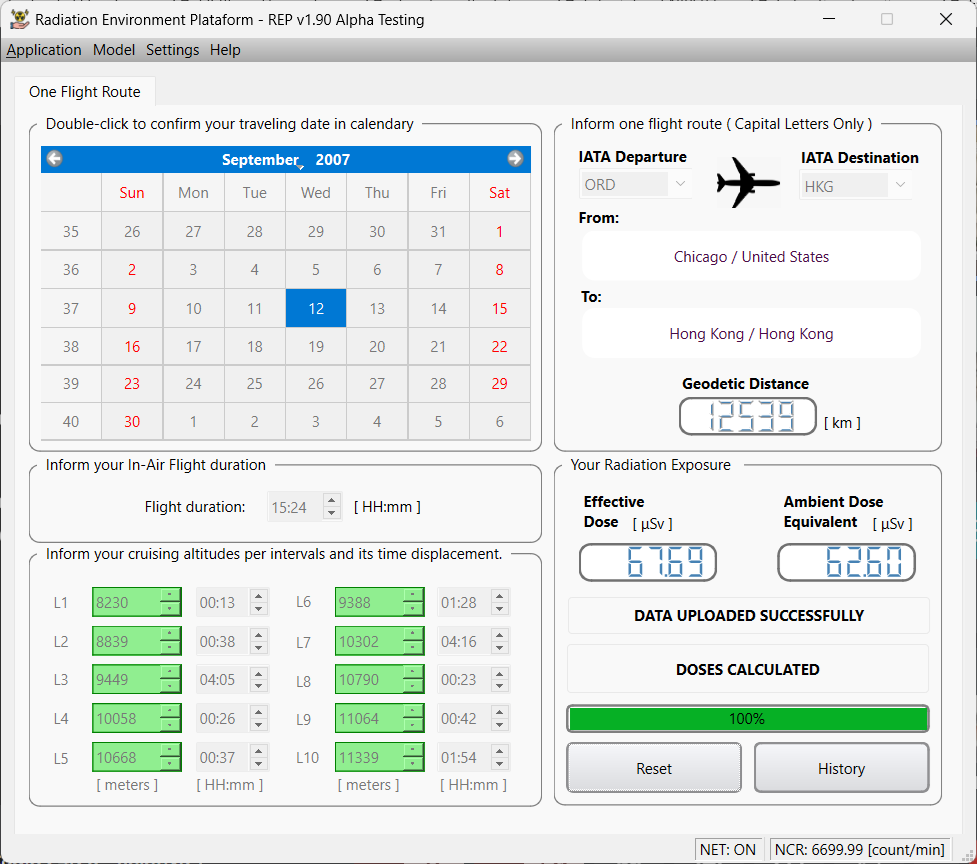
Task: Decrease L10 time displacement with down arrow
Action: pyautogui.click(x=501, y=764)
